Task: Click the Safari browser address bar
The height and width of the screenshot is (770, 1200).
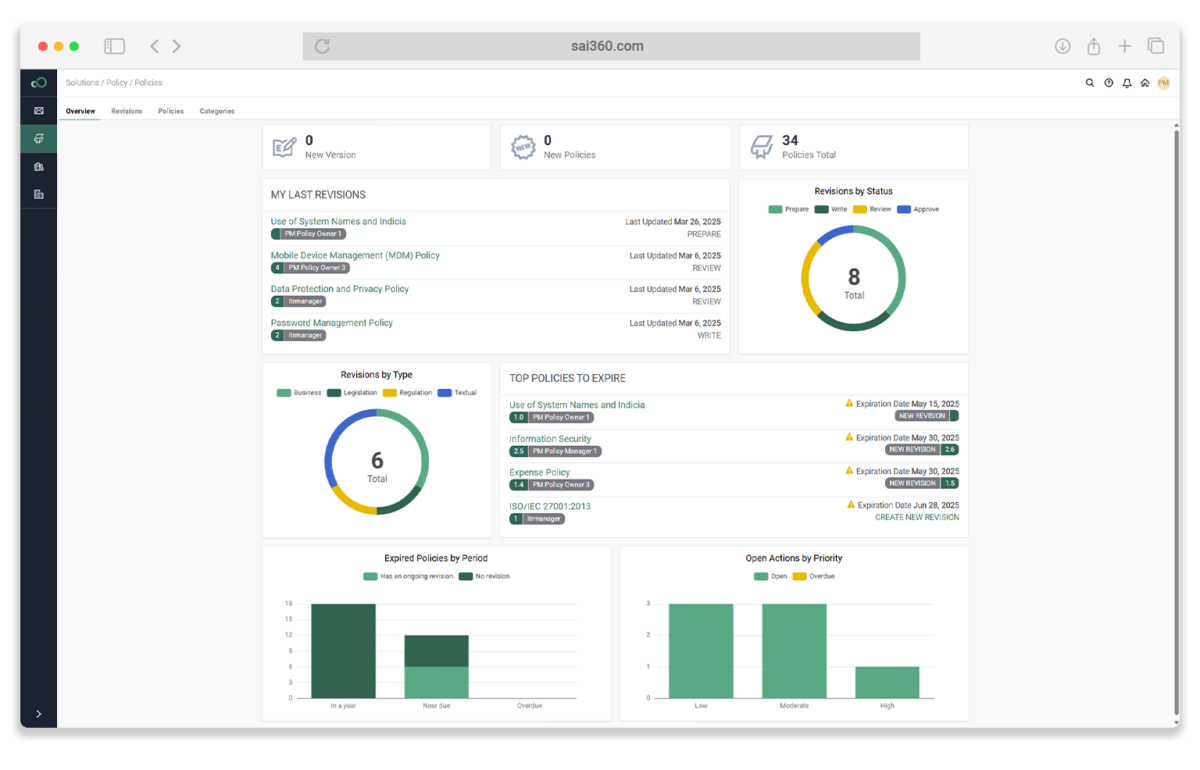Action: coord(611,46)
